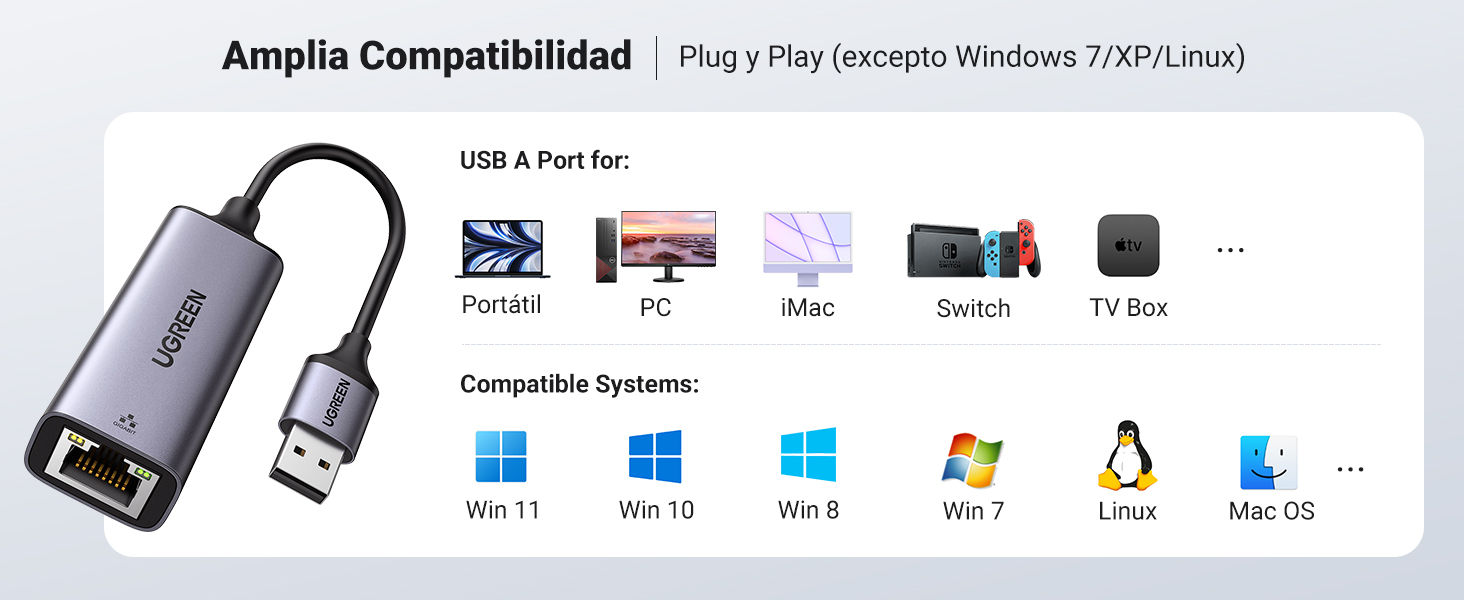Click the Compatible Systems label
Viewport: 1464px width, 600px height.
click(580, 385)
